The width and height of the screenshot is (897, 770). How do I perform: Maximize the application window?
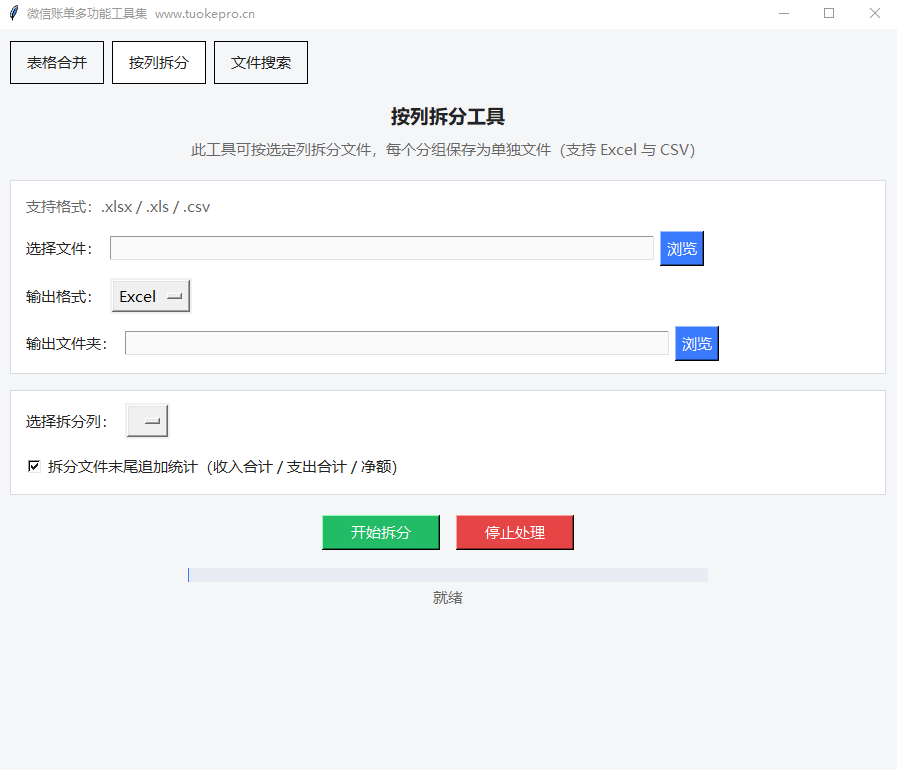point(829,14)
